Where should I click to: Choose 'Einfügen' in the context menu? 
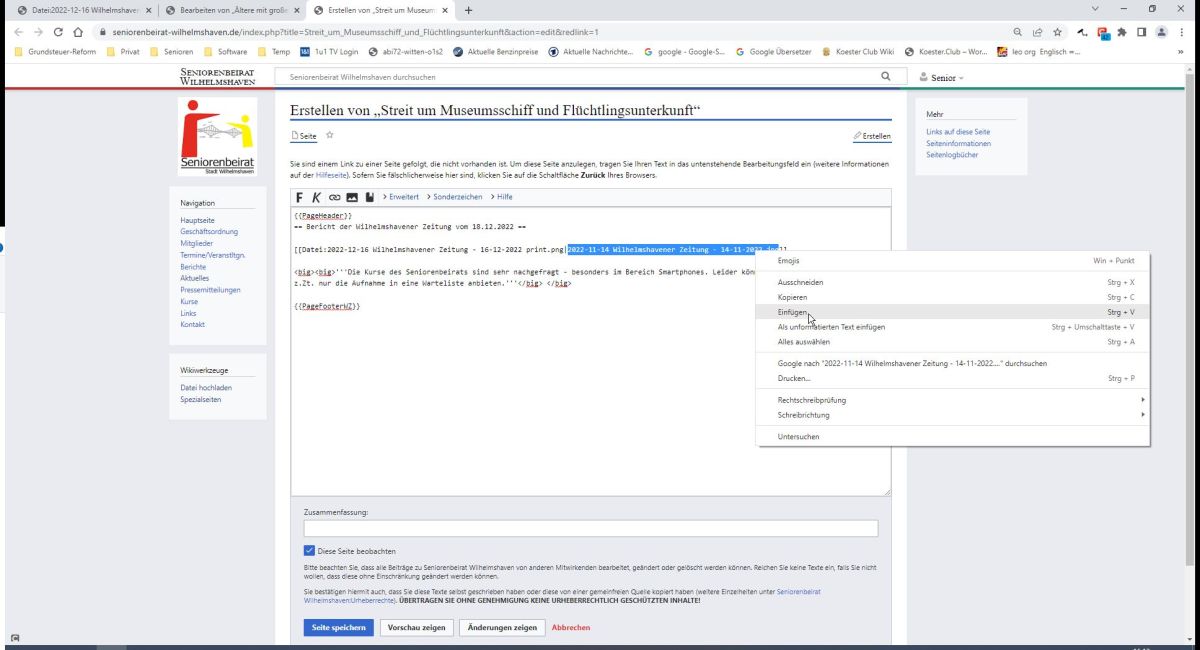click(793, 312)
